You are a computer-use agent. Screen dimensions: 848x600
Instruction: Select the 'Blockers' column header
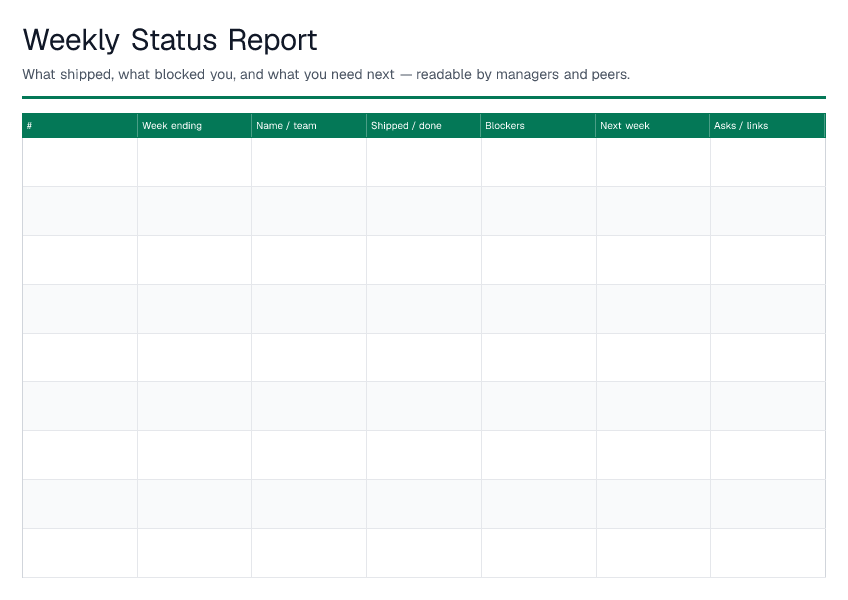pos(538,126)
